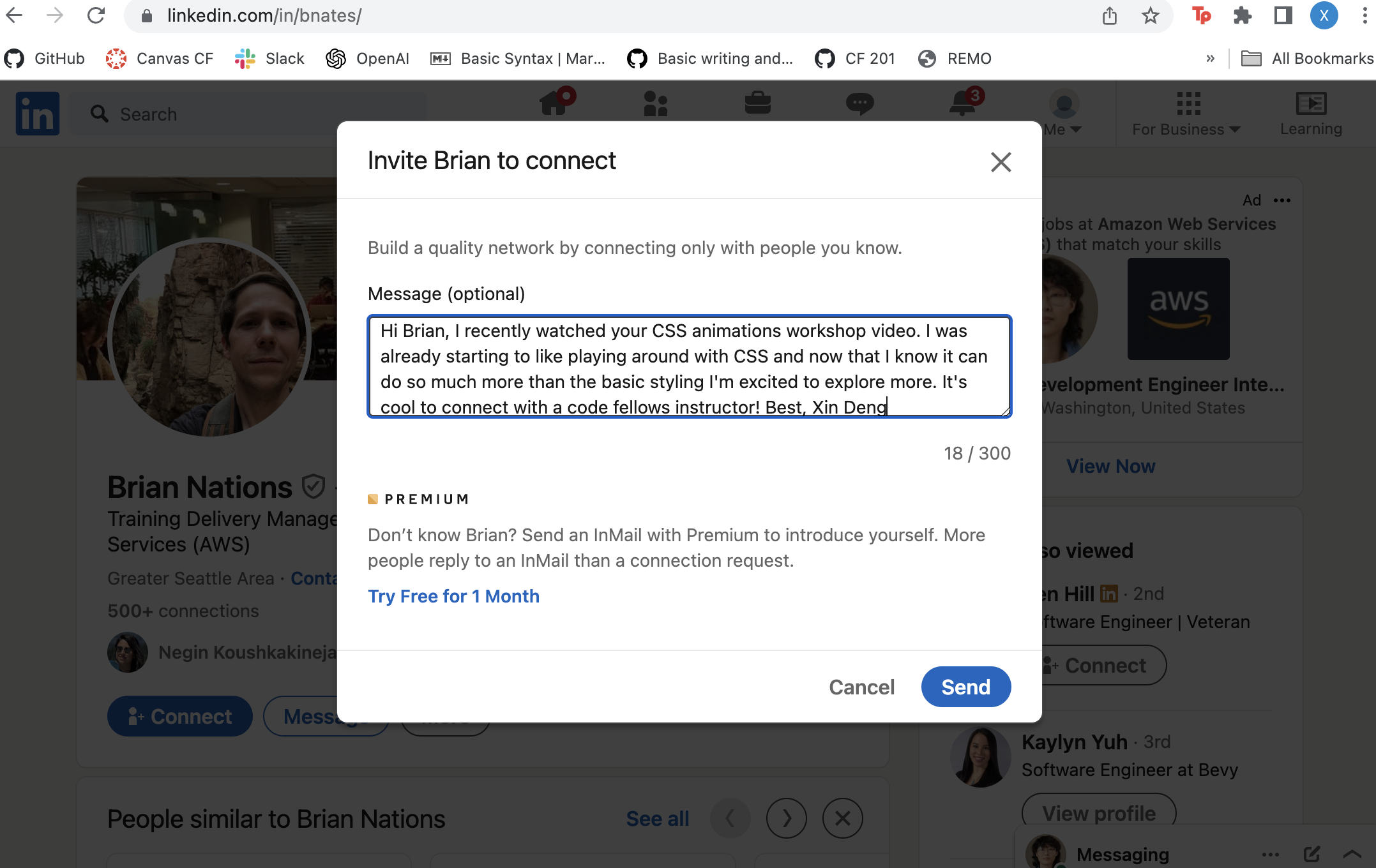Open the GitHub bookmark
The height and width of the screenshot is (868, 1376).
pyautogui.click(x=45, y=59)
